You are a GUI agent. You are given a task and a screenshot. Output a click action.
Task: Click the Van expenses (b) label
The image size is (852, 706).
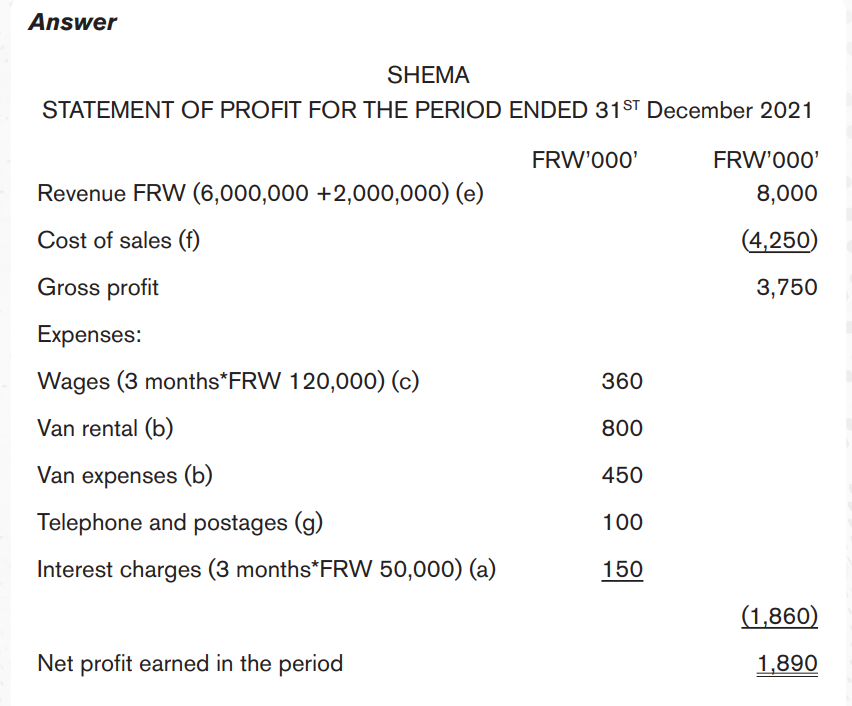coord(125,476)
